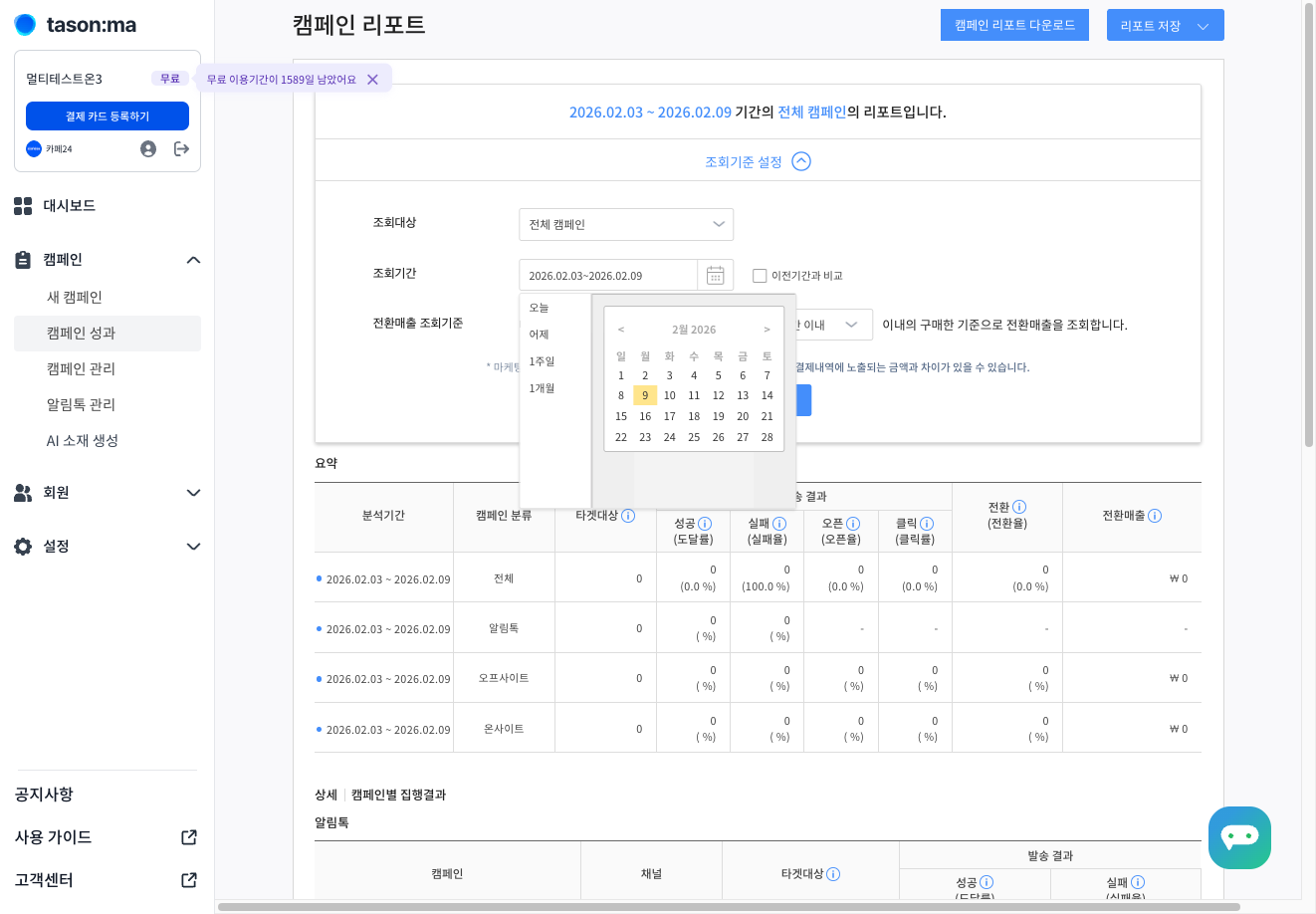The width and height of the screenshot is (1316, 914).
Task: Go to previous month in calendar
Action: pyautogui.click(x=621, y=330)
